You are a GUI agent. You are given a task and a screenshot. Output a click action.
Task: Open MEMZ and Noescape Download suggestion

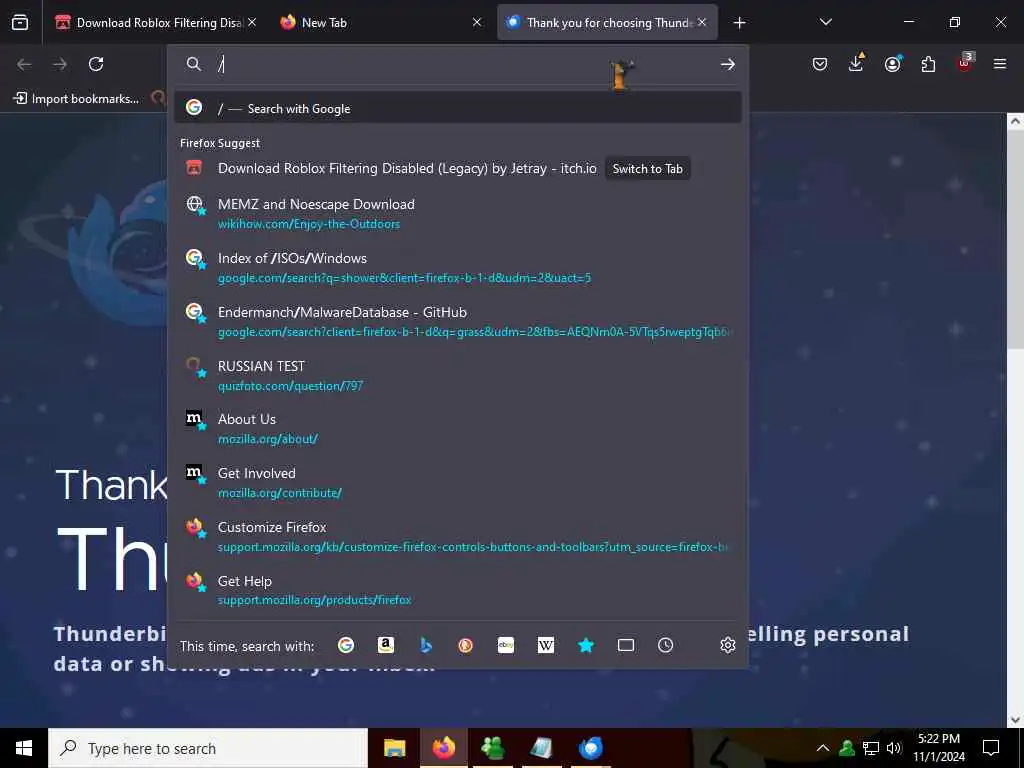point(458,214)
